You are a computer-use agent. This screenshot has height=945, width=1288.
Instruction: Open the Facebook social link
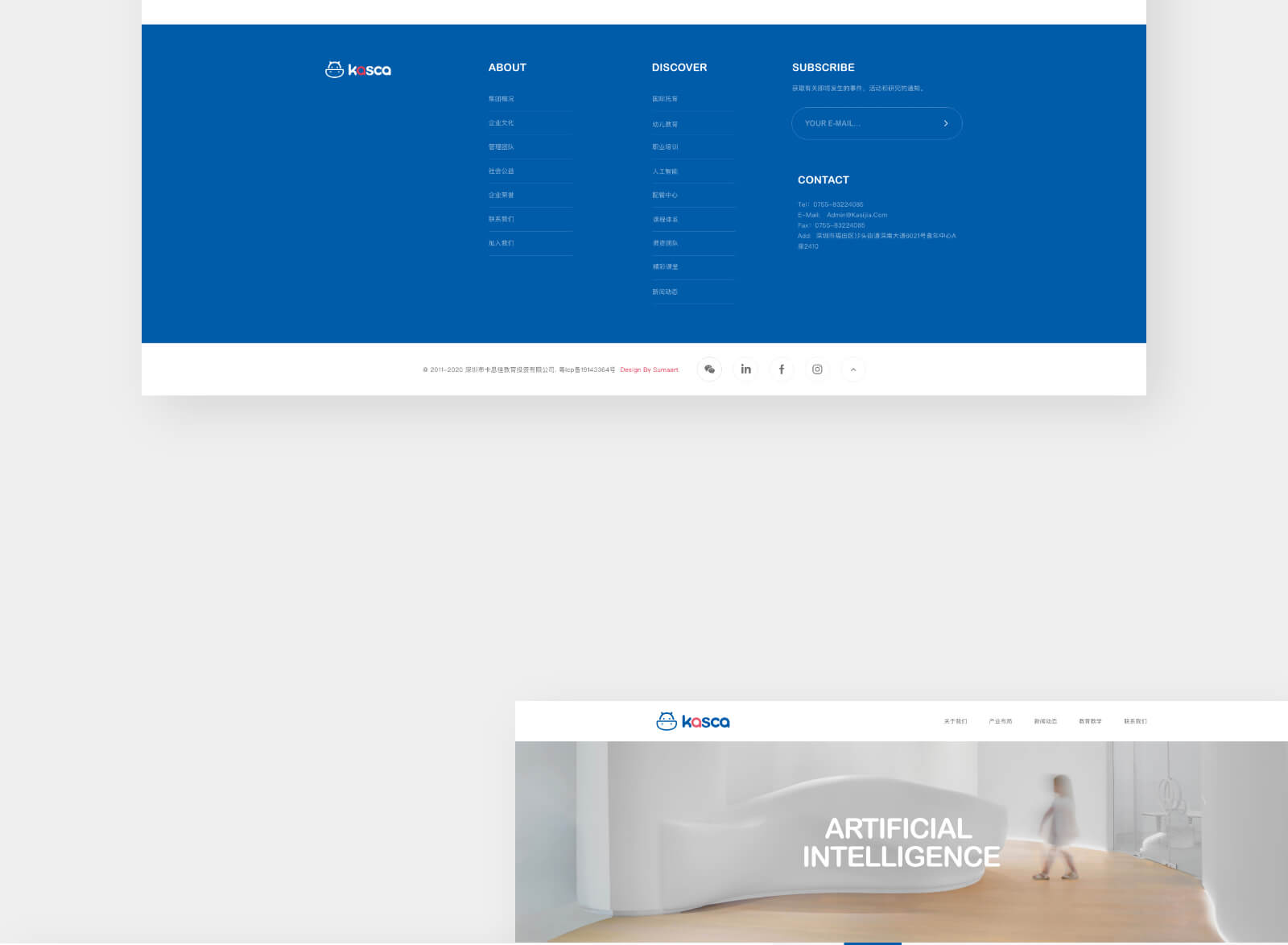pos(781,369)
